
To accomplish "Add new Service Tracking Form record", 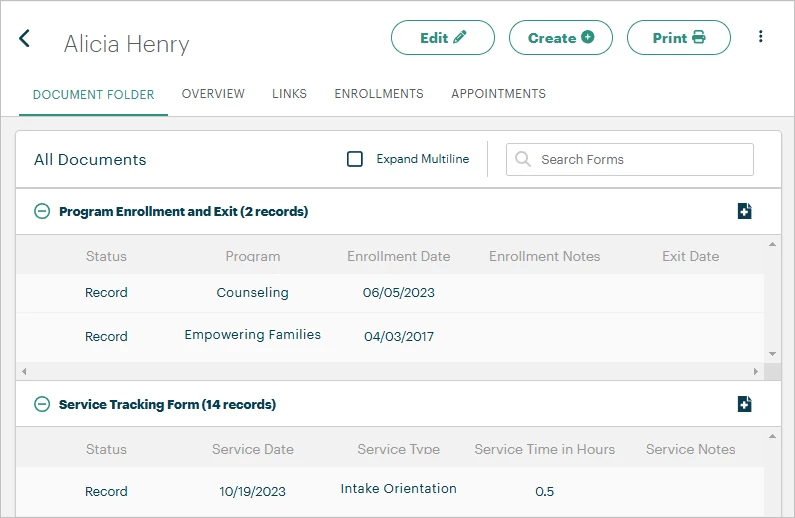I will (x=744, y=404).
